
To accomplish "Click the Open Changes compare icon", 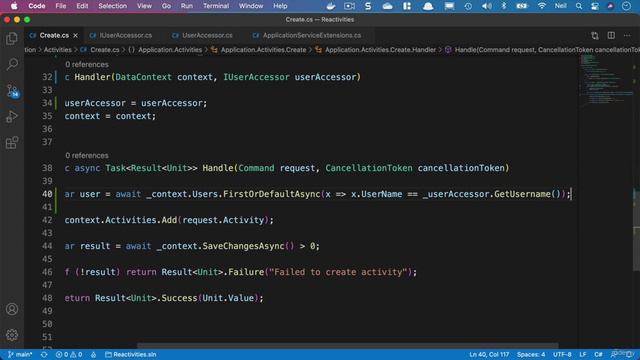I will [595, 36].
